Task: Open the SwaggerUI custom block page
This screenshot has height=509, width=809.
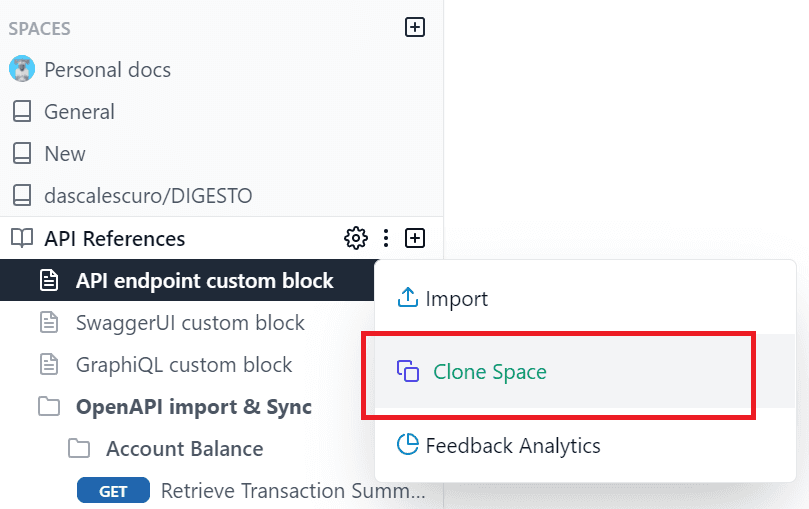Action: pos(190,323)
